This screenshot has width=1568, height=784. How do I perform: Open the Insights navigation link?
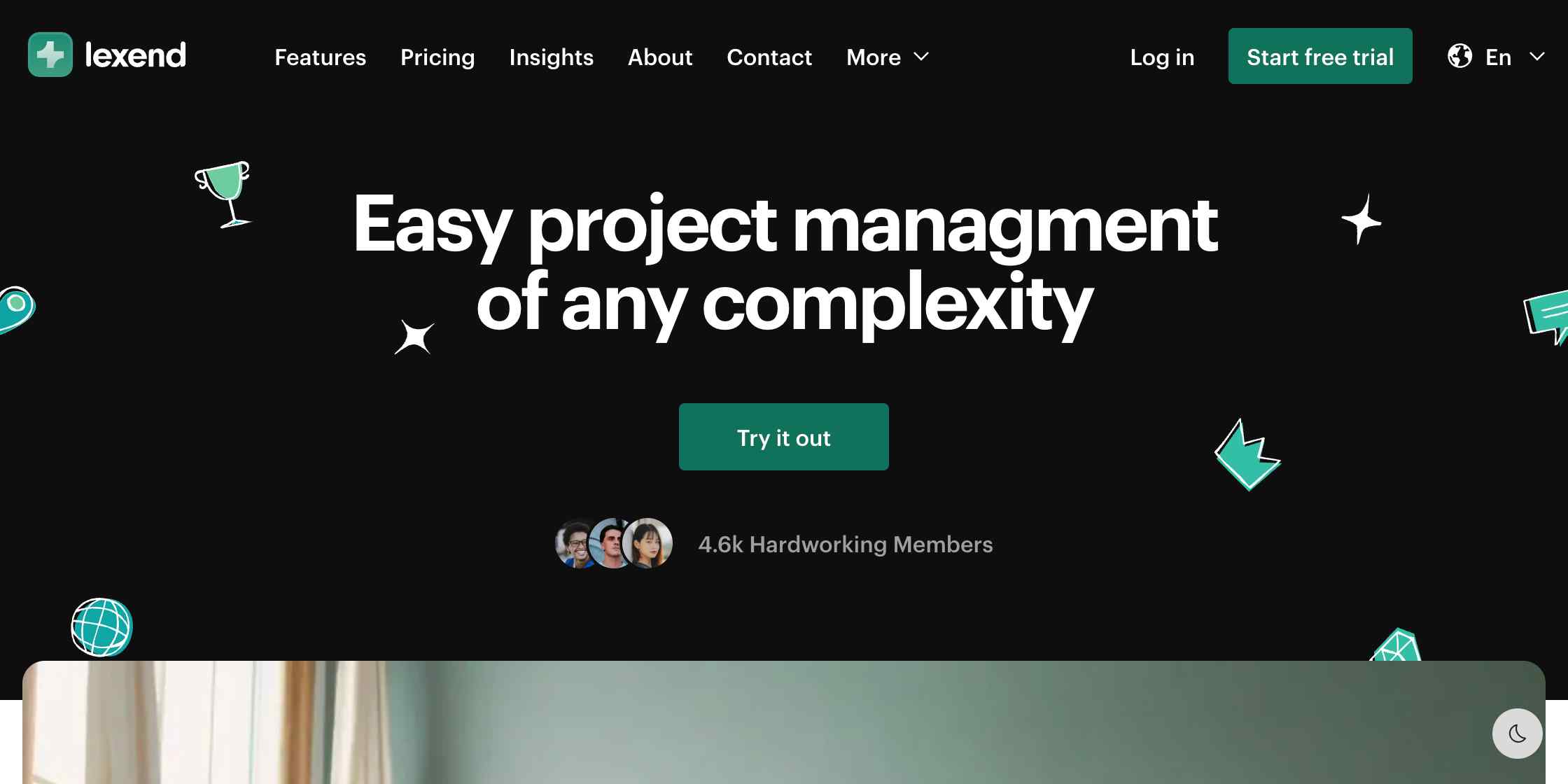[x=552, y=57]
